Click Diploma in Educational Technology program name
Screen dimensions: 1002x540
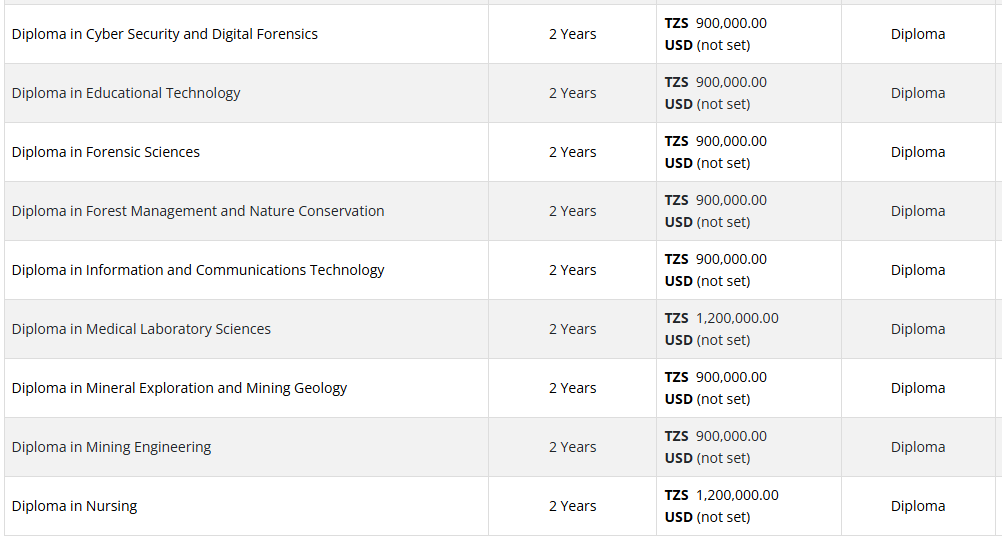tap(126, 93)
